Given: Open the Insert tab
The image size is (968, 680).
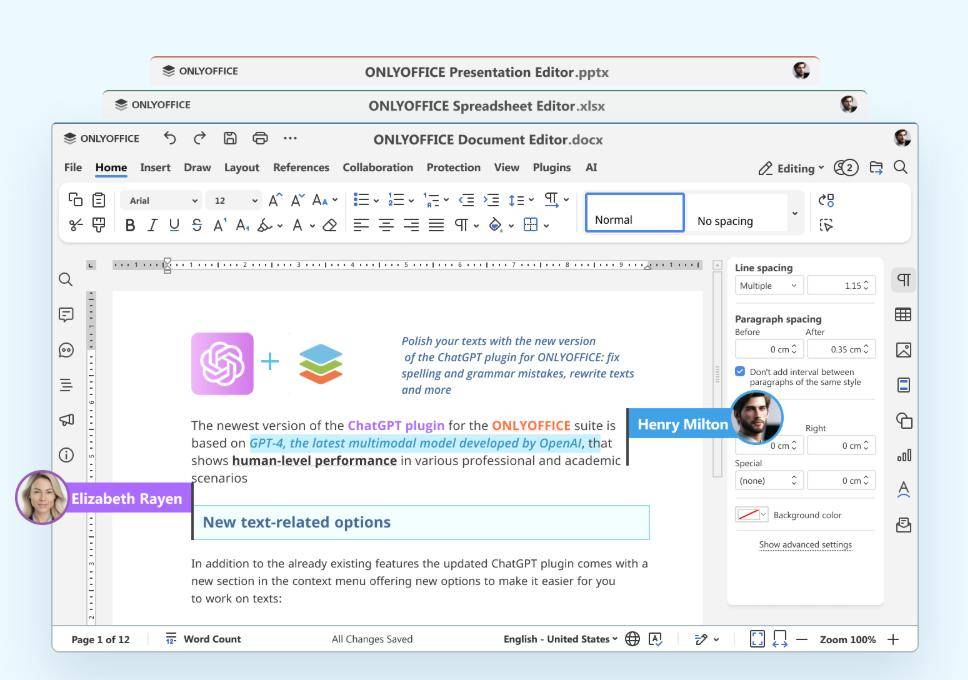Looking at the screenshot, I should click(x=155, y=168).
